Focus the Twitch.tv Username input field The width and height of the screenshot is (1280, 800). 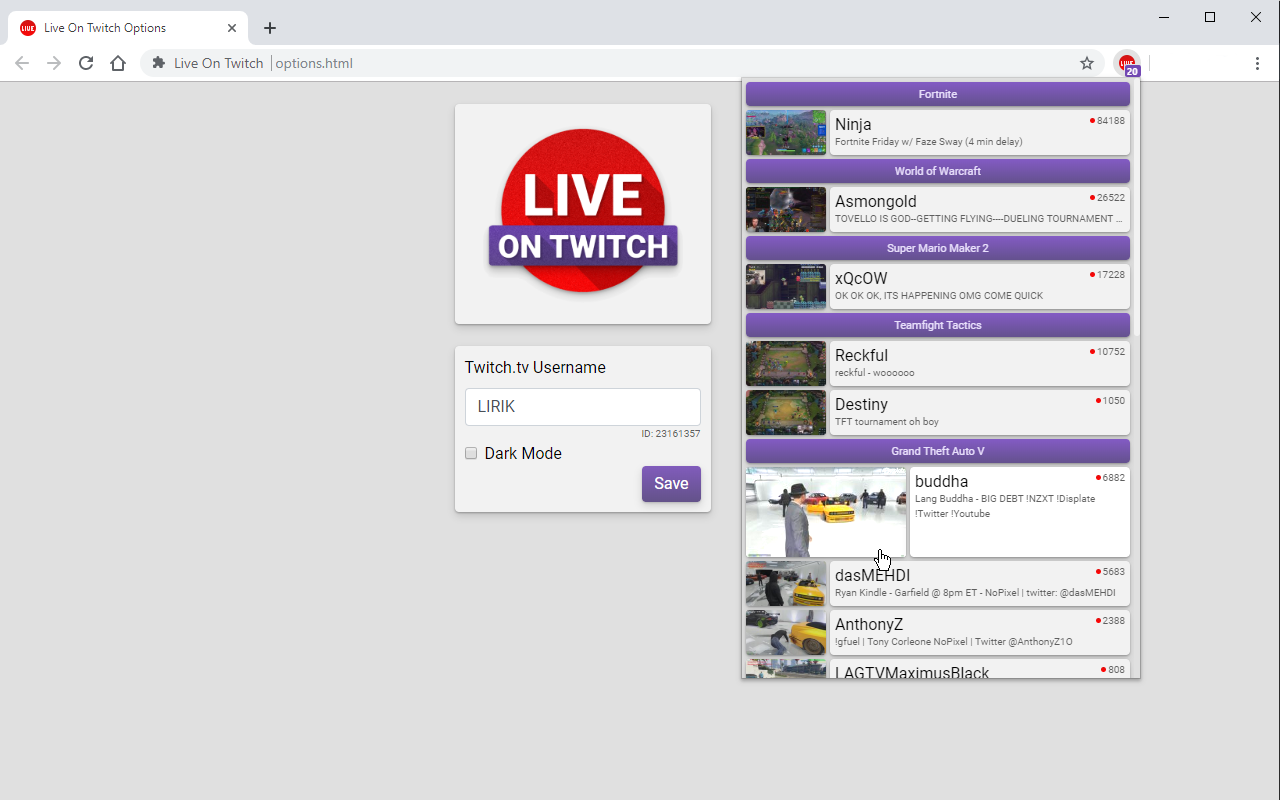click(583, 407)
